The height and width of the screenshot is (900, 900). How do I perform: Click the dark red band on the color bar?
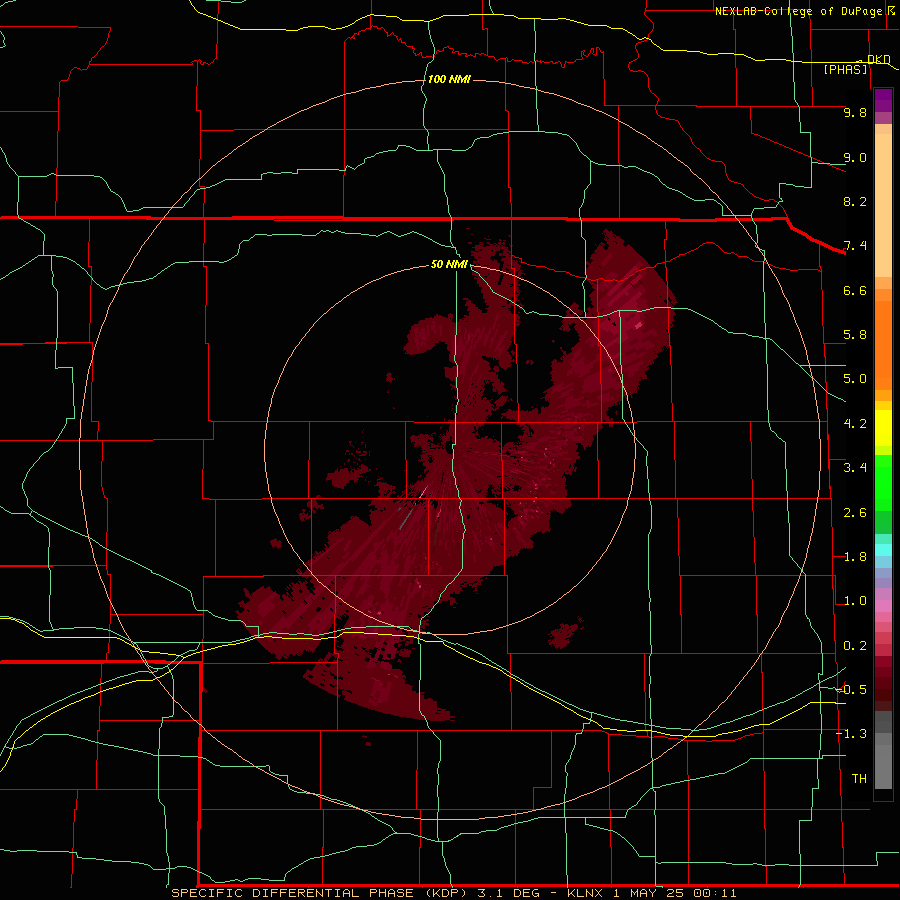883,683
